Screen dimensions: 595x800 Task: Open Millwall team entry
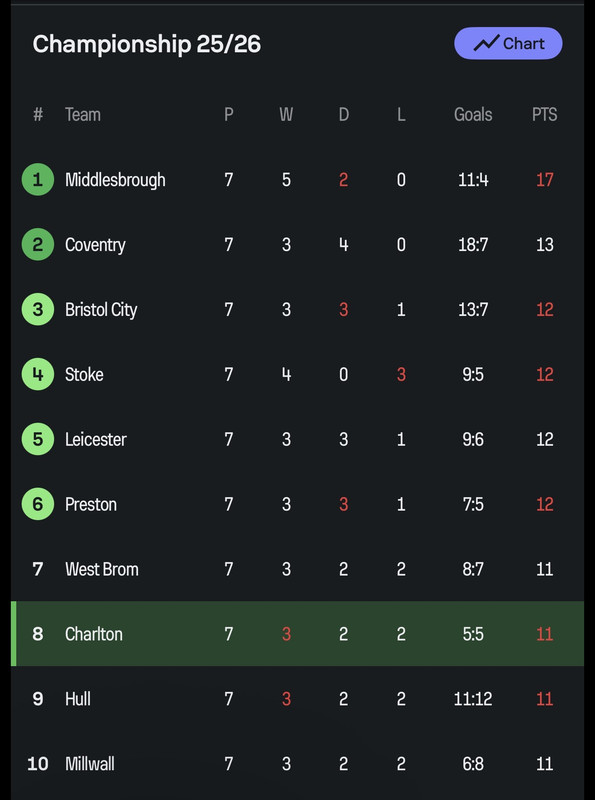point(298,763)
